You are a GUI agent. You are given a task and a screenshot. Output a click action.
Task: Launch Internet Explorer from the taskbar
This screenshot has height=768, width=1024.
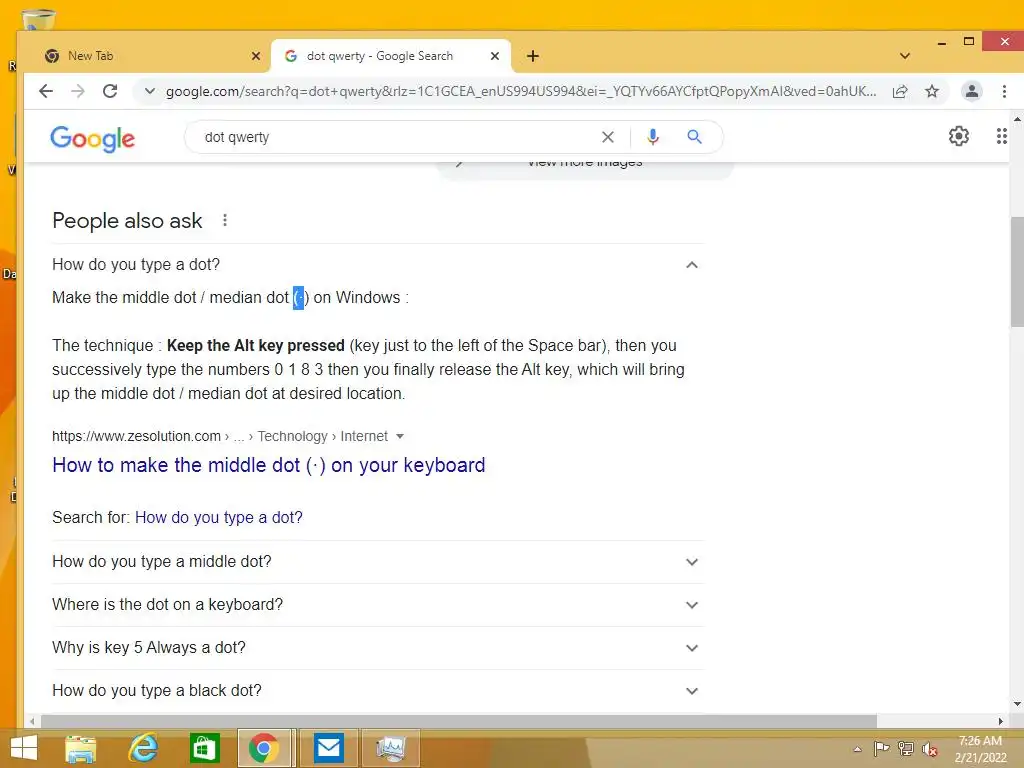[143, 748]
